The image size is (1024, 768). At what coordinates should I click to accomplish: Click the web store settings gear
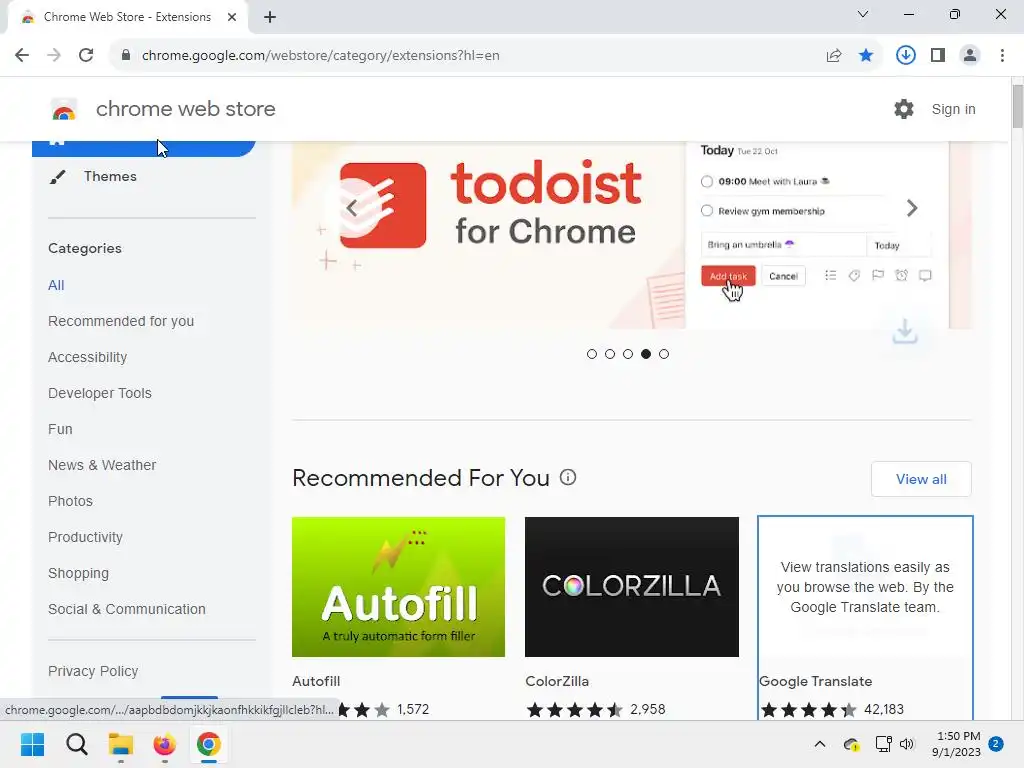pos(904,109)
